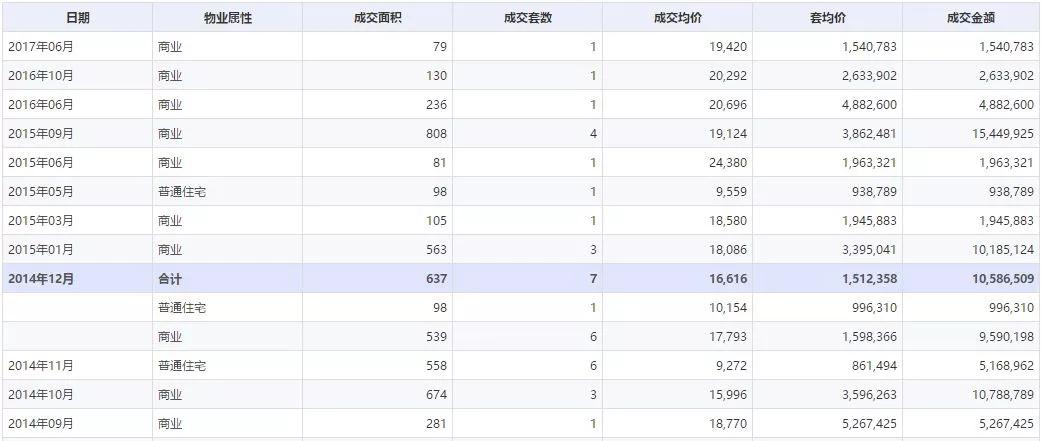Click the 成交金额 column header
The height and width of the screenshot is (441, 1043).
point(971,18)
